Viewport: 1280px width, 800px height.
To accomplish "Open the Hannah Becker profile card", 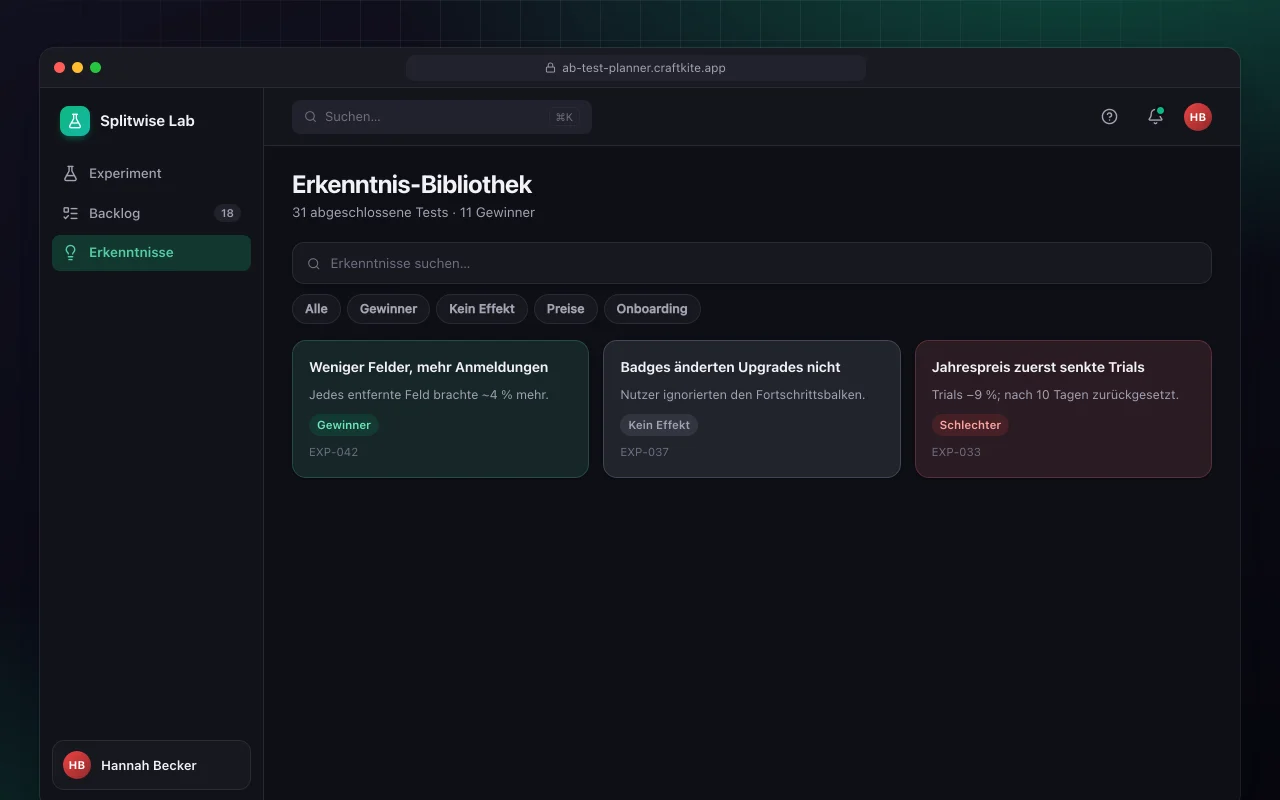I will coord(151,765).
